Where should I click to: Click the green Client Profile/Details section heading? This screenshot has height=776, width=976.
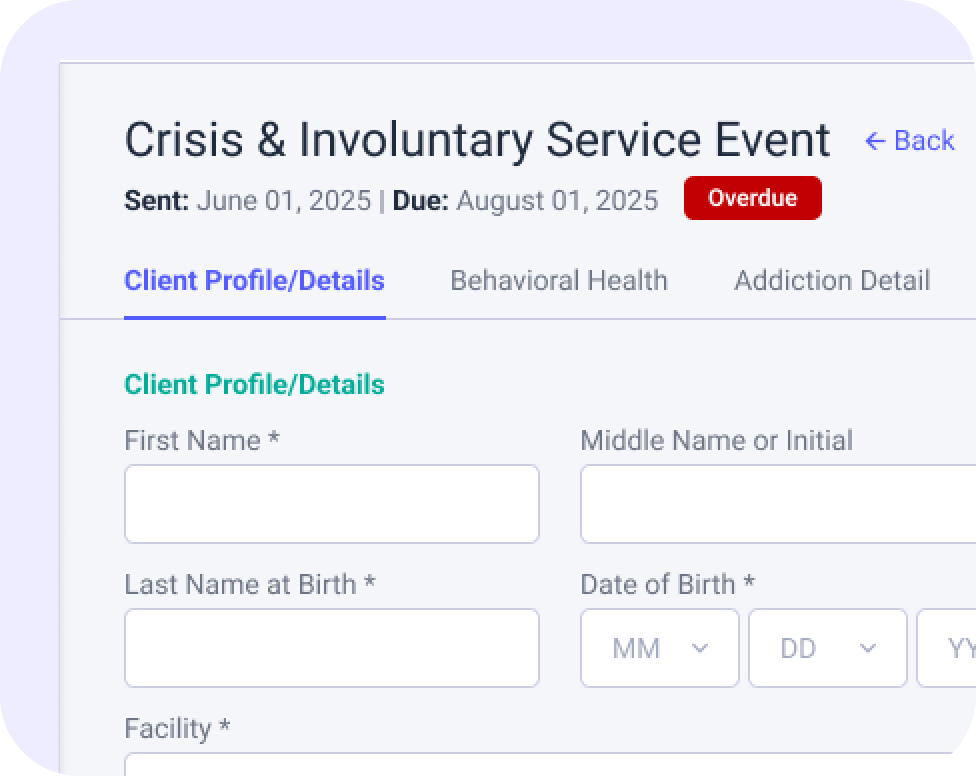click(x=254, y=385)
